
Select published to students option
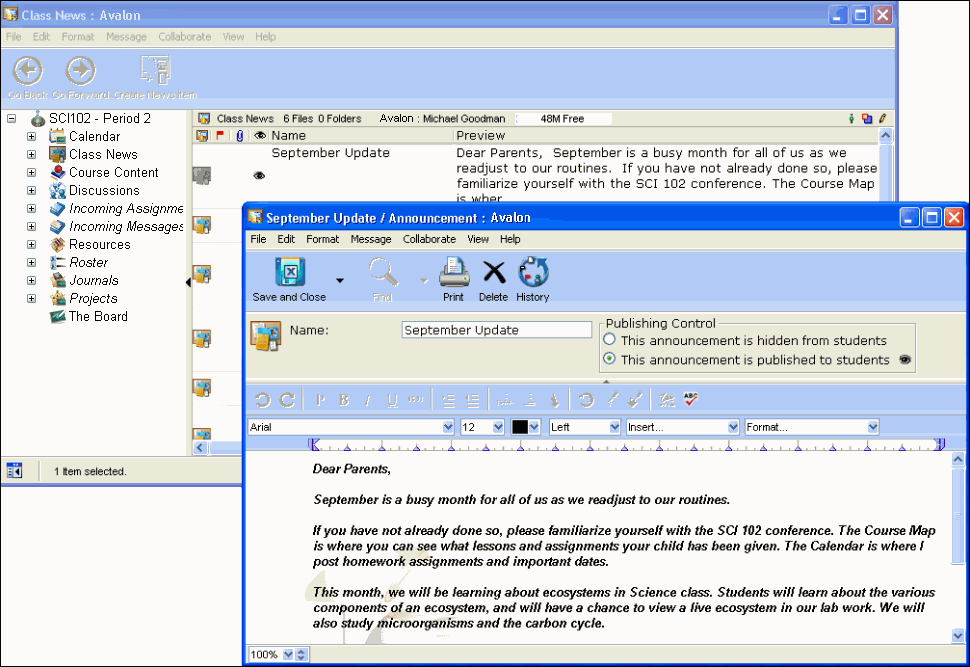(610, 359)
